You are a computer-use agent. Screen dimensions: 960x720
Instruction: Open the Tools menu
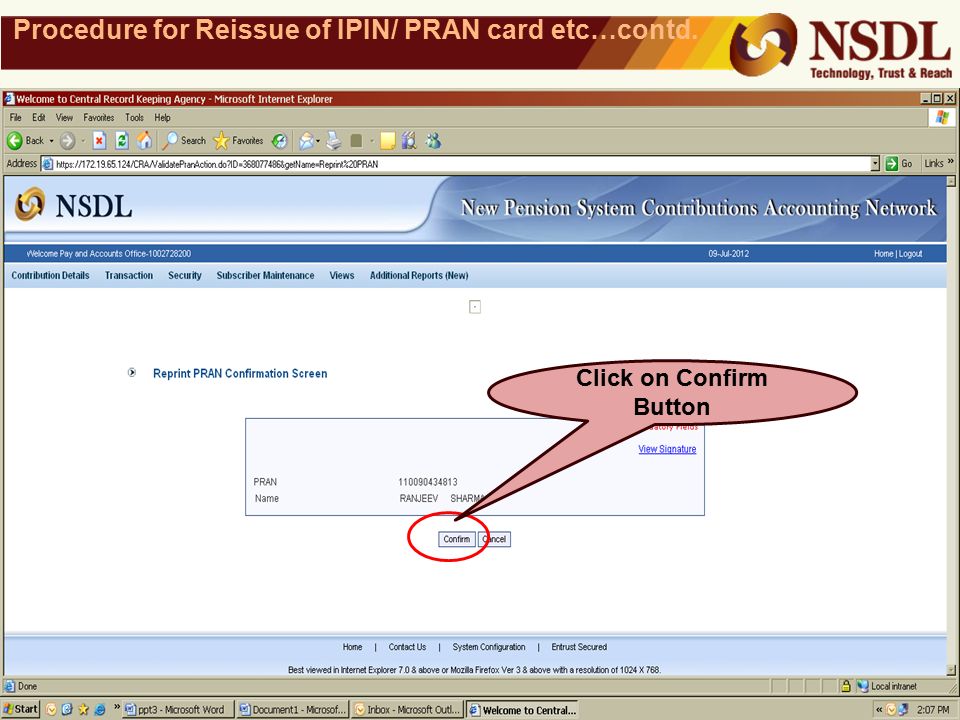click(134, 118)
